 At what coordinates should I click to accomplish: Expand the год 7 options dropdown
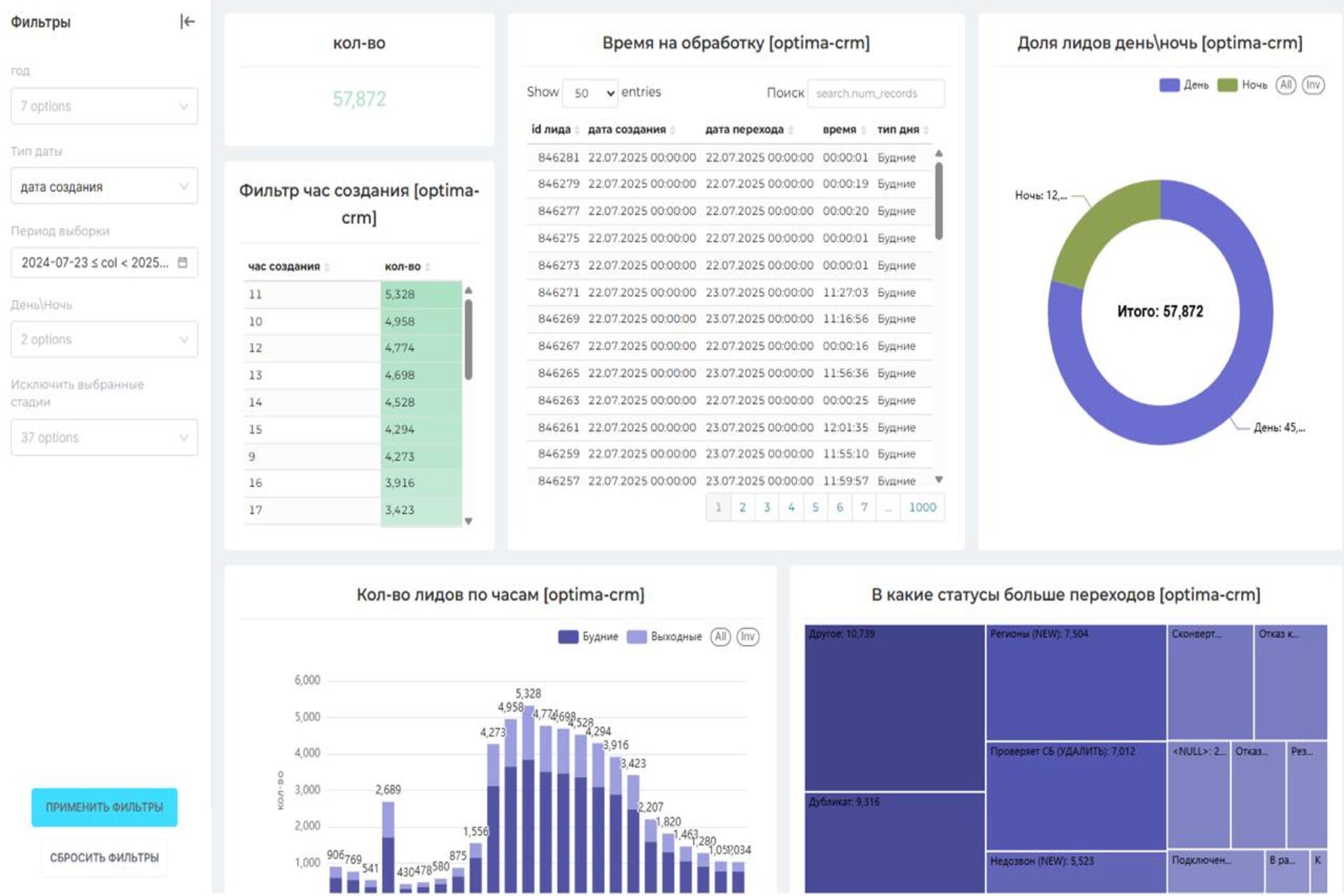(104, 106)
